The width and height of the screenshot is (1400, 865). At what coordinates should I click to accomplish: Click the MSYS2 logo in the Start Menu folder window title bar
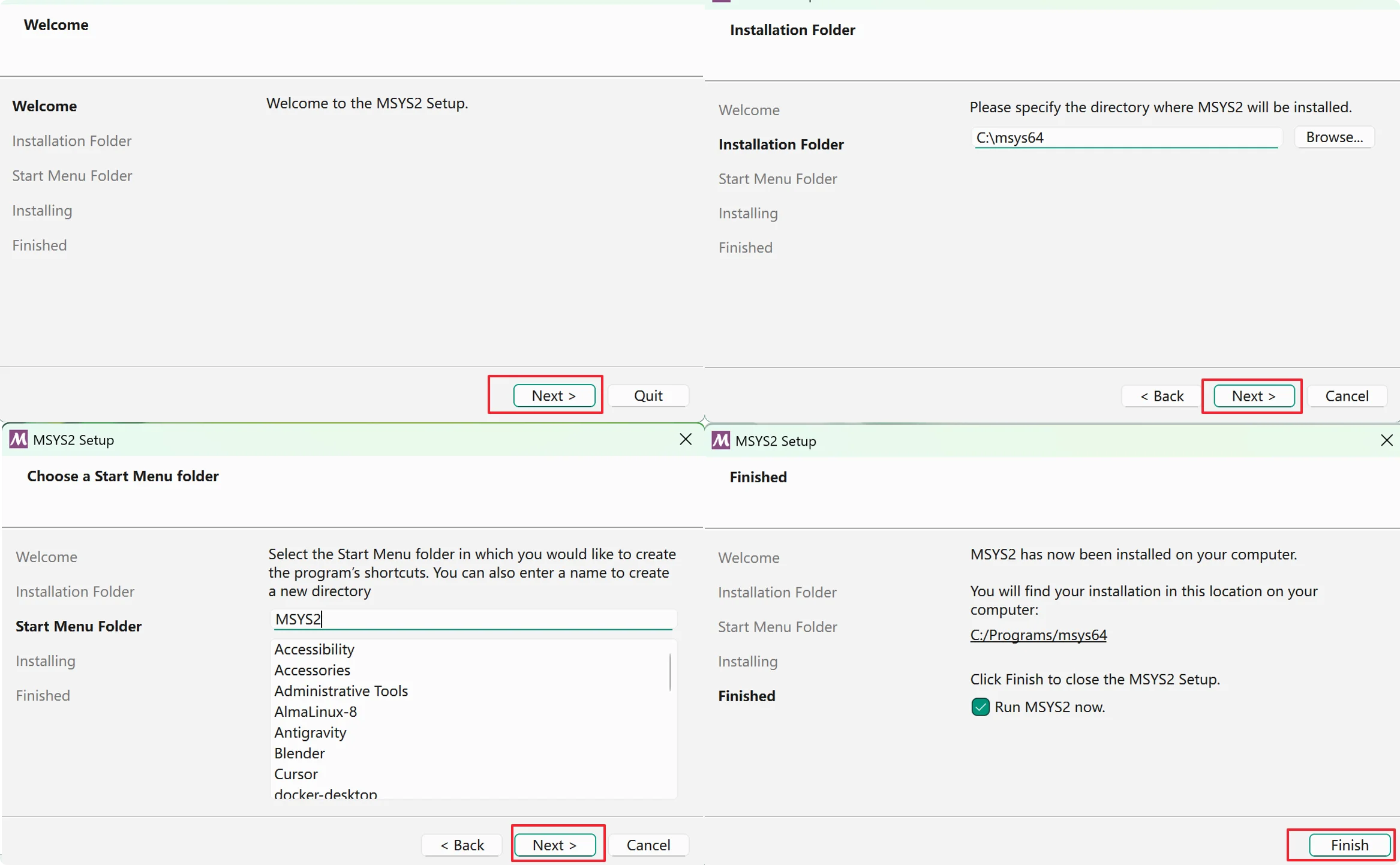coord(19,440)
